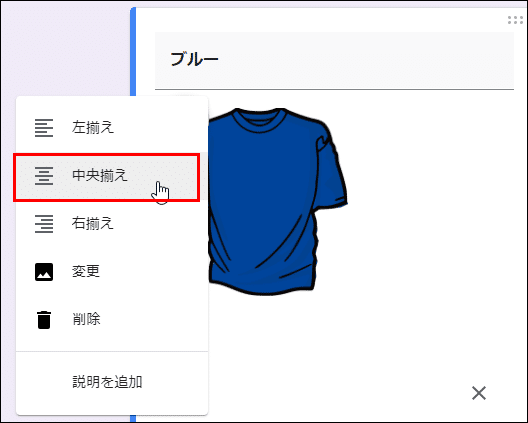
Task: Select the blue T-shirt image
Action: pos(277,202)
